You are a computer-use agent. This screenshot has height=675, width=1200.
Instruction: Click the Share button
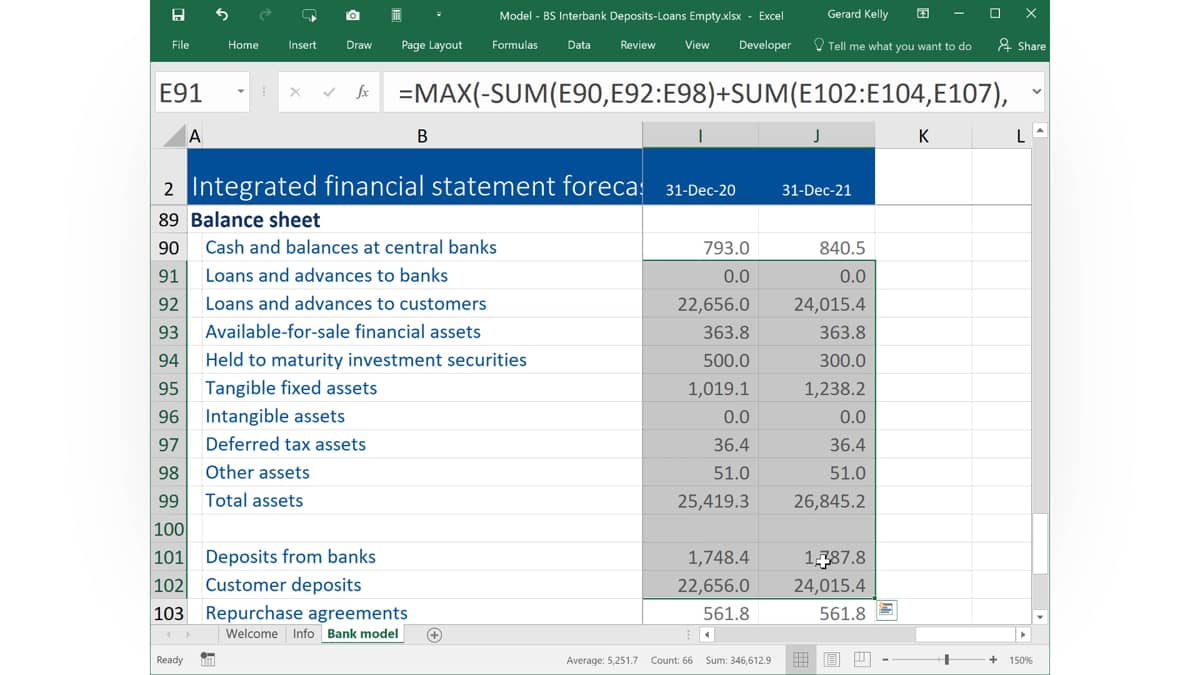tap(1022, 45)
